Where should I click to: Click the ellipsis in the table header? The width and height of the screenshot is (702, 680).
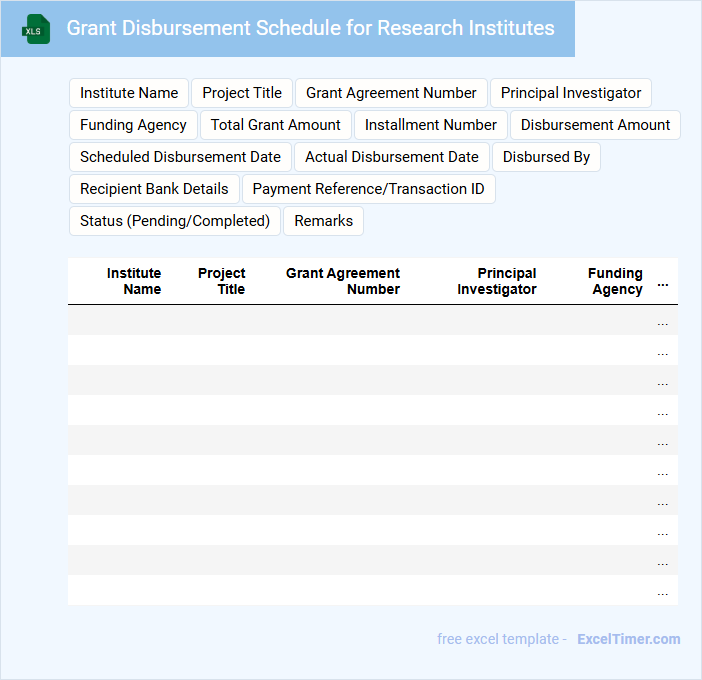point(663,285)
